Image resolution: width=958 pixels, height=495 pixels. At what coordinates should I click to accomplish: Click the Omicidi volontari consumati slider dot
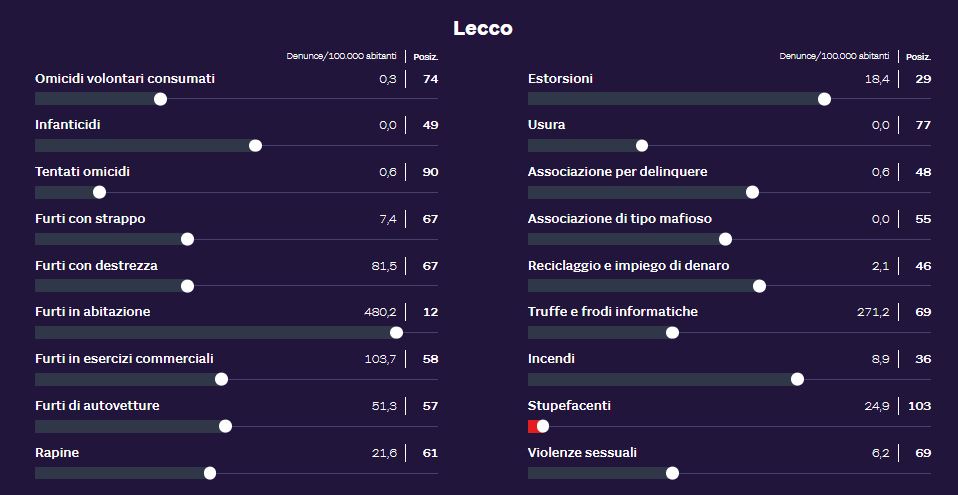[x=160, y=99]
